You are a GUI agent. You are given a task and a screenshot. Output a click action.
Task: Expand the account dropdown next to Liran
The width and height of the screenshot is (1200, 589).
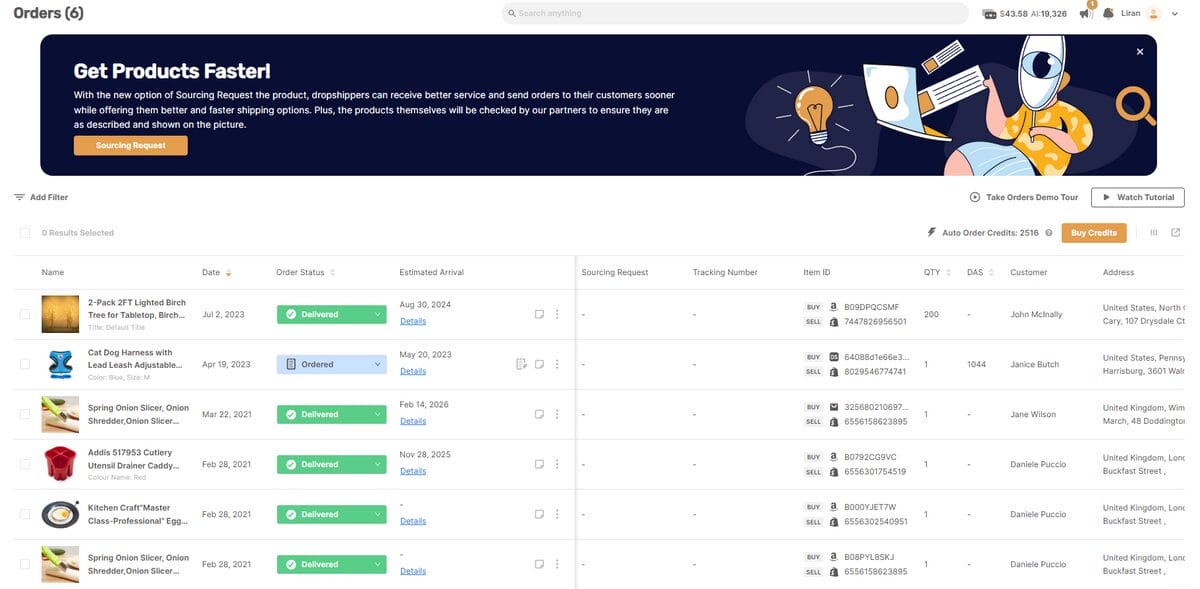coord(1174,13)
